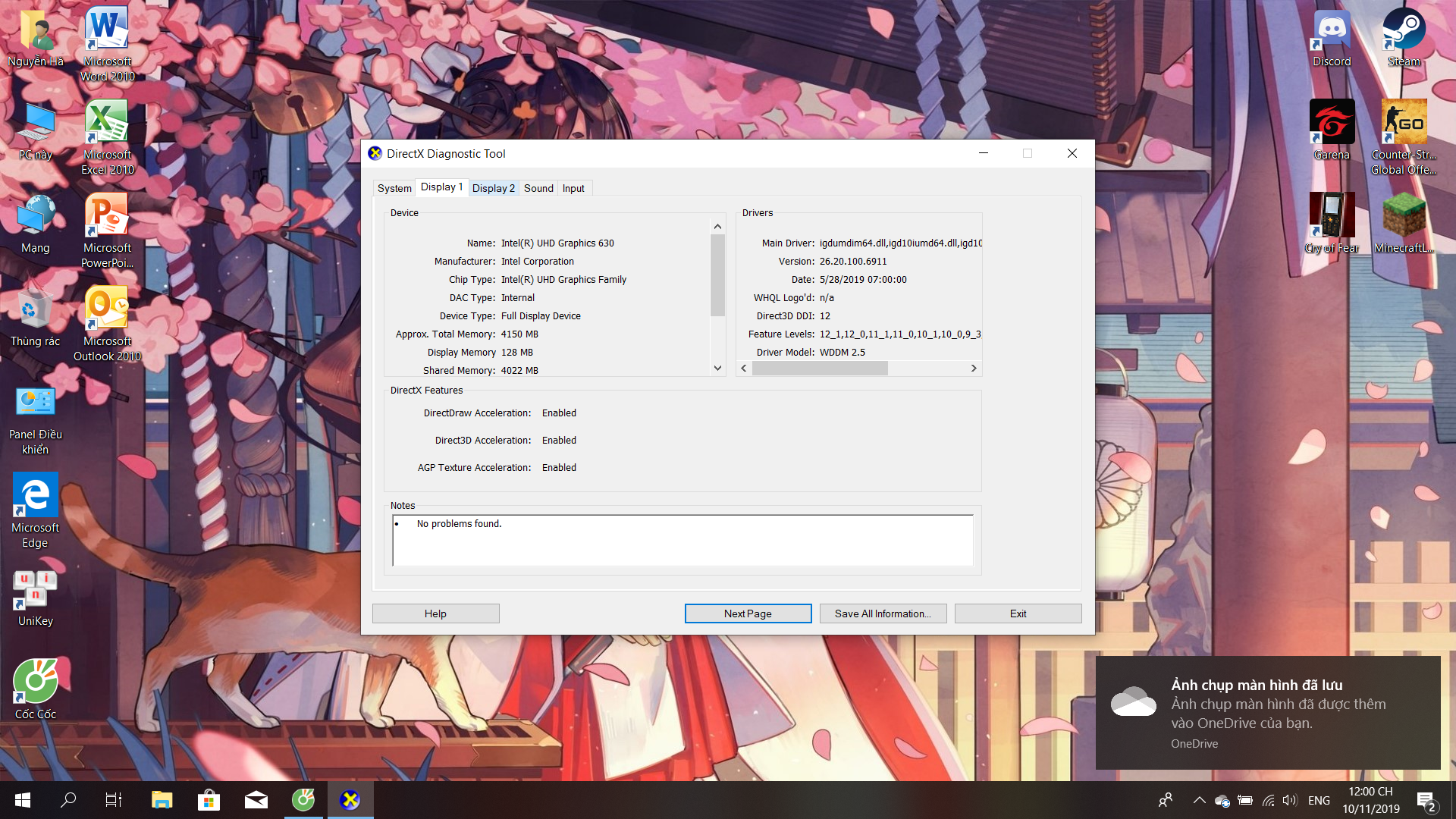Open Wi-Fi network tray icon
1456x819 pixels.
pyautogui.click(x=1268, y=800)
